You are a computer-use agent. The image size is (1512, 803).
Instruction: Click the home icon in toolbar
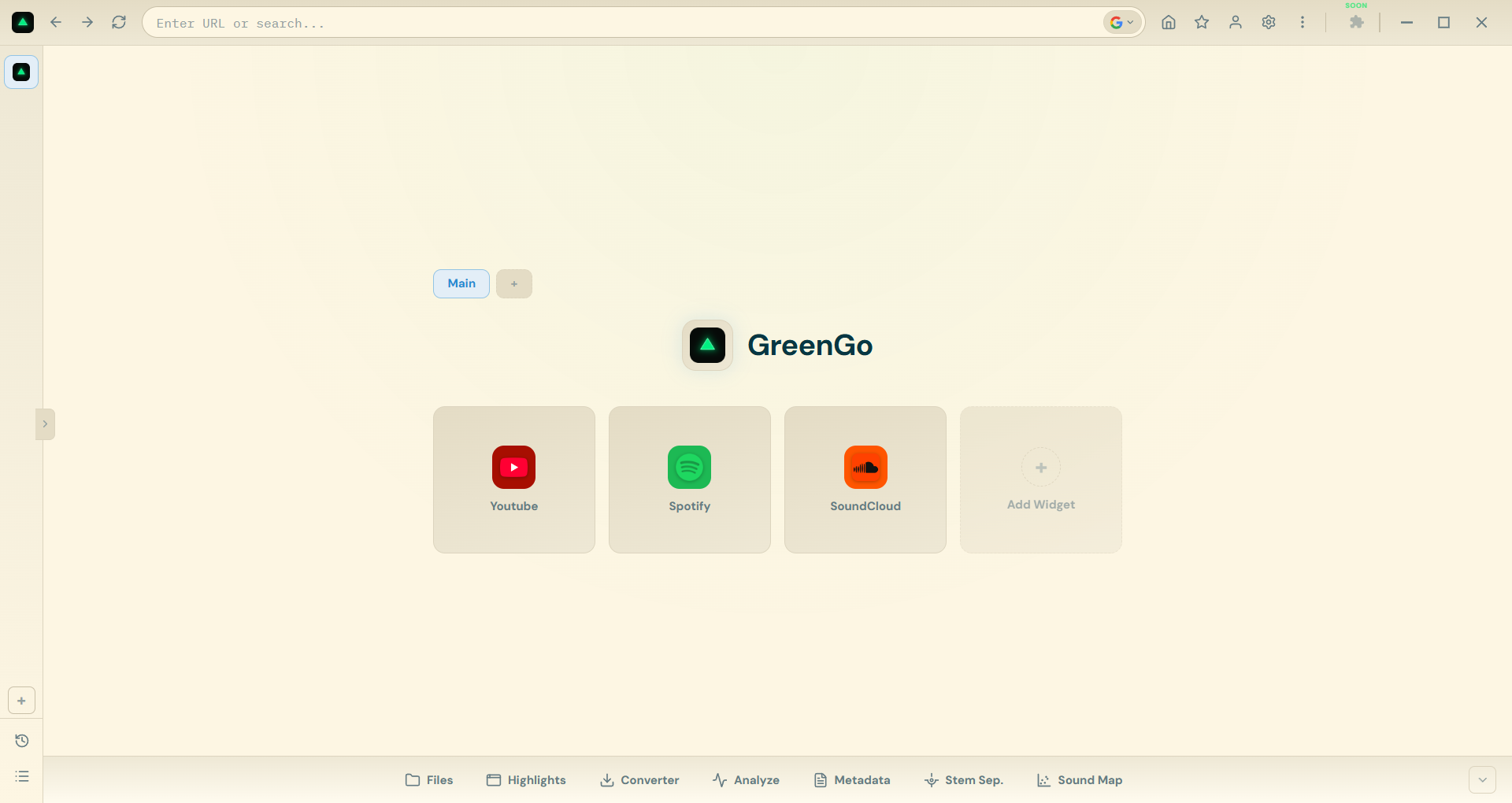pyautogui.click(x=1169, y=23)
